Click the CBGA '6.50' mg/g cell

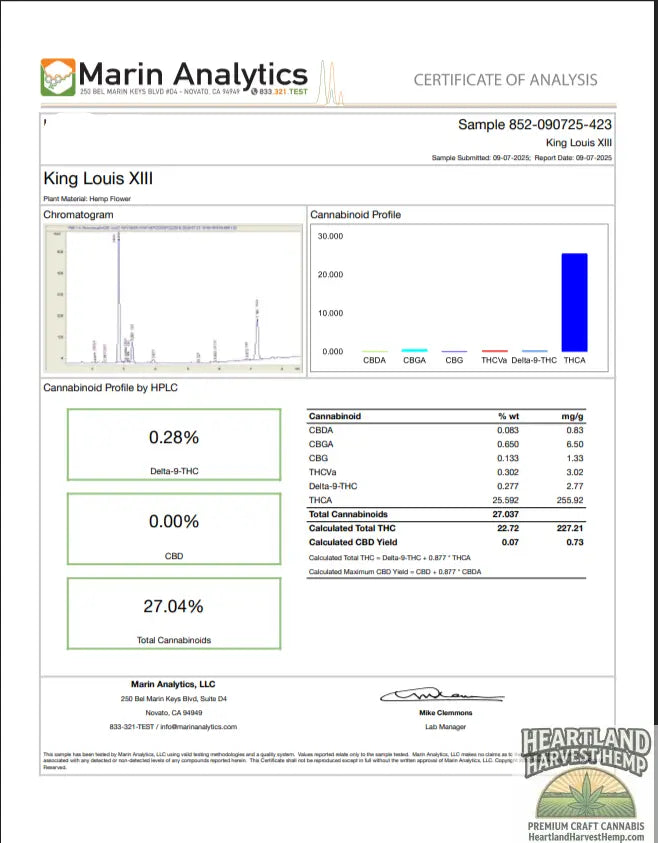[x=575, y=444]
